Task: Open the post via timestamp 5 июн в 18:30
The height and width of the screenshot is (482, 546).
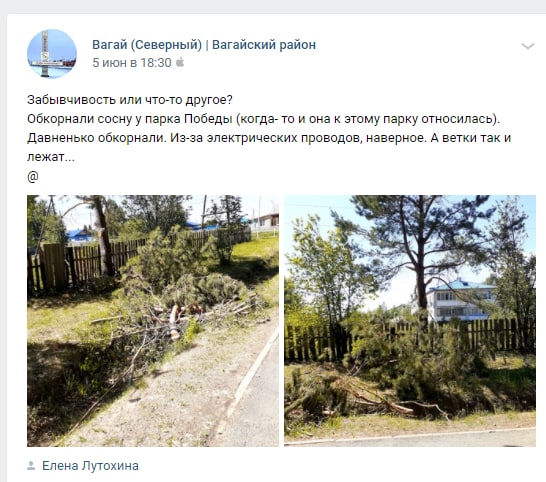Action: point(132,63)
